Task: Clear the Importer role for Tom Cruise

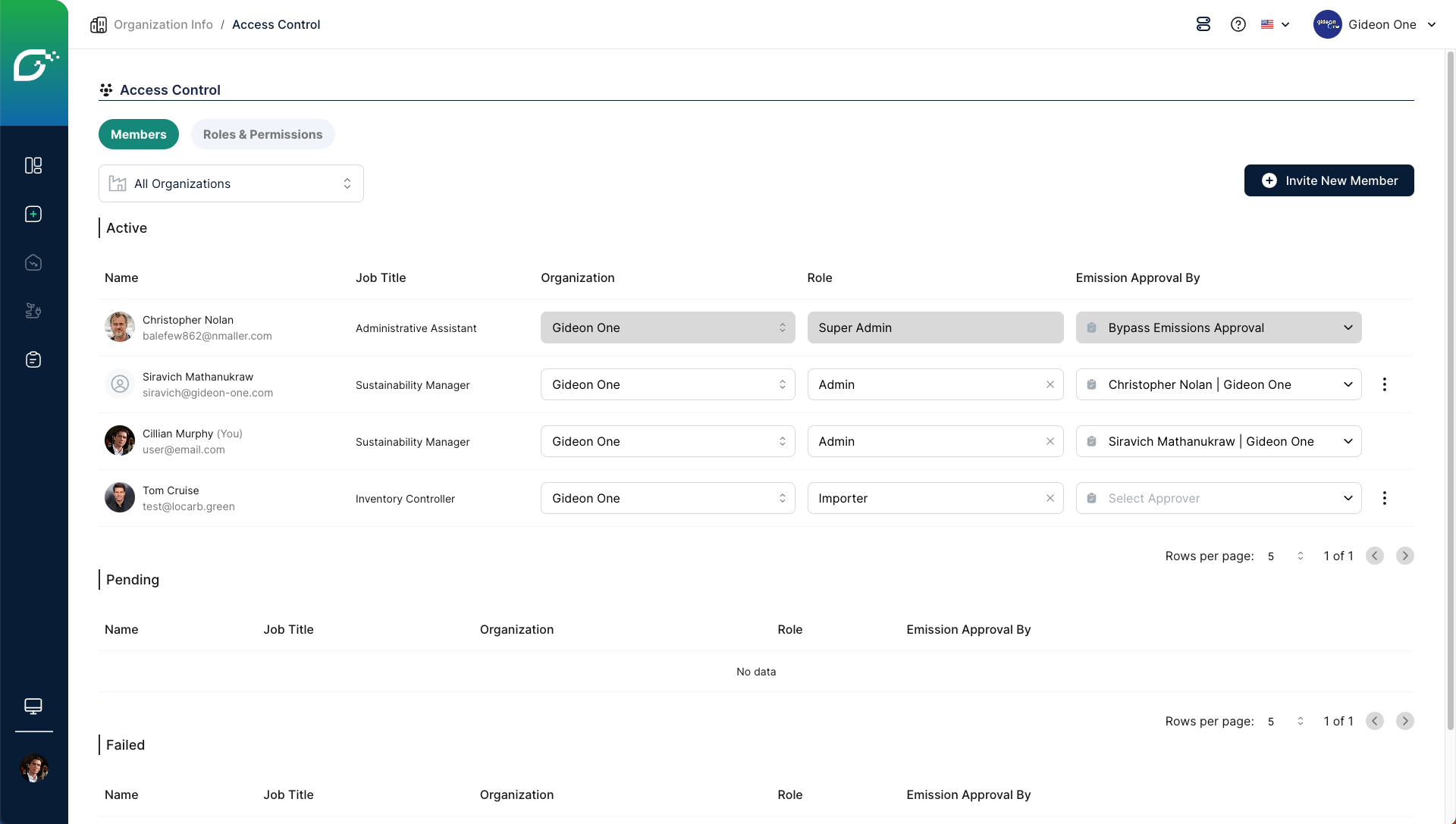Action: (1050, 498)
